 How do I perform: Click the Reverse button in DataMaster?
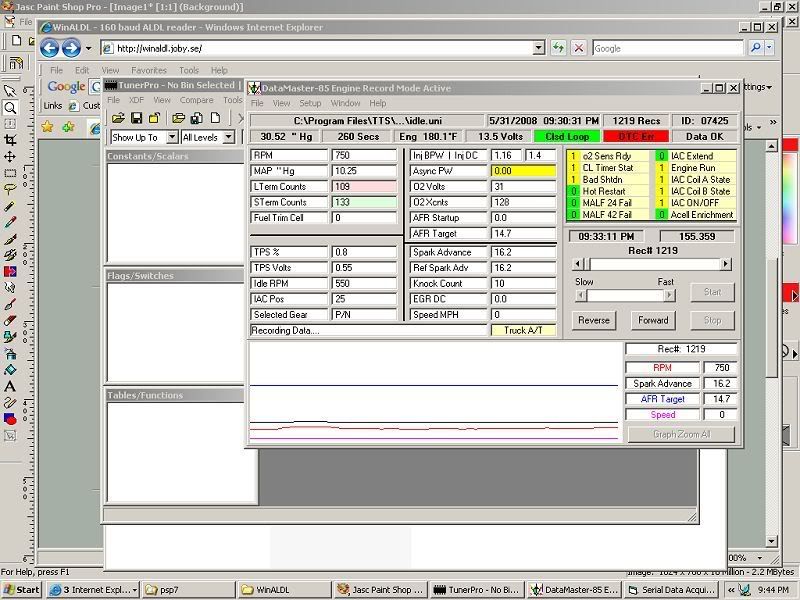(x=594, y=320)
